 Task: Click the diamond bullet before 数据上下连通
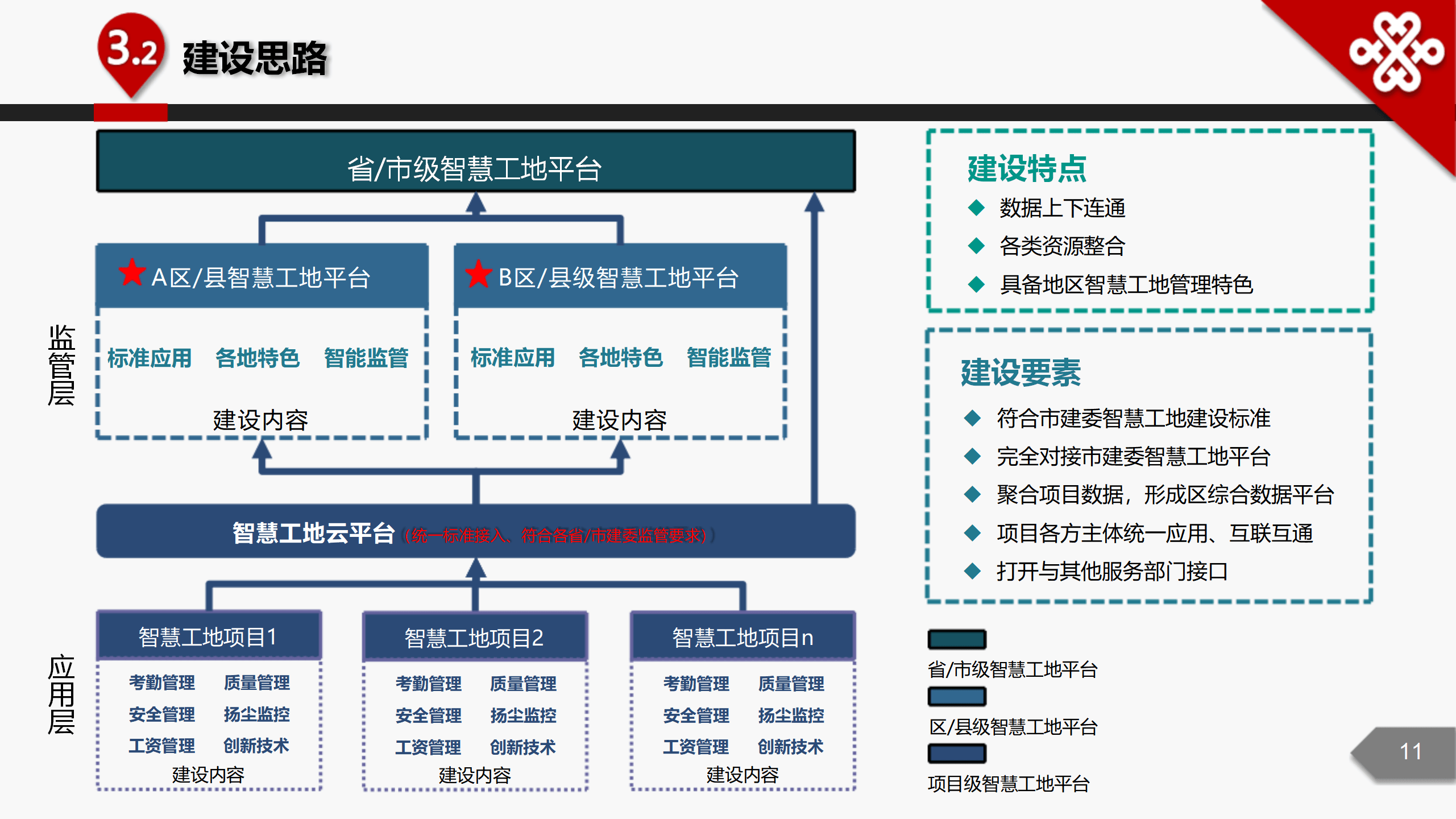click(x=976, y=208)
